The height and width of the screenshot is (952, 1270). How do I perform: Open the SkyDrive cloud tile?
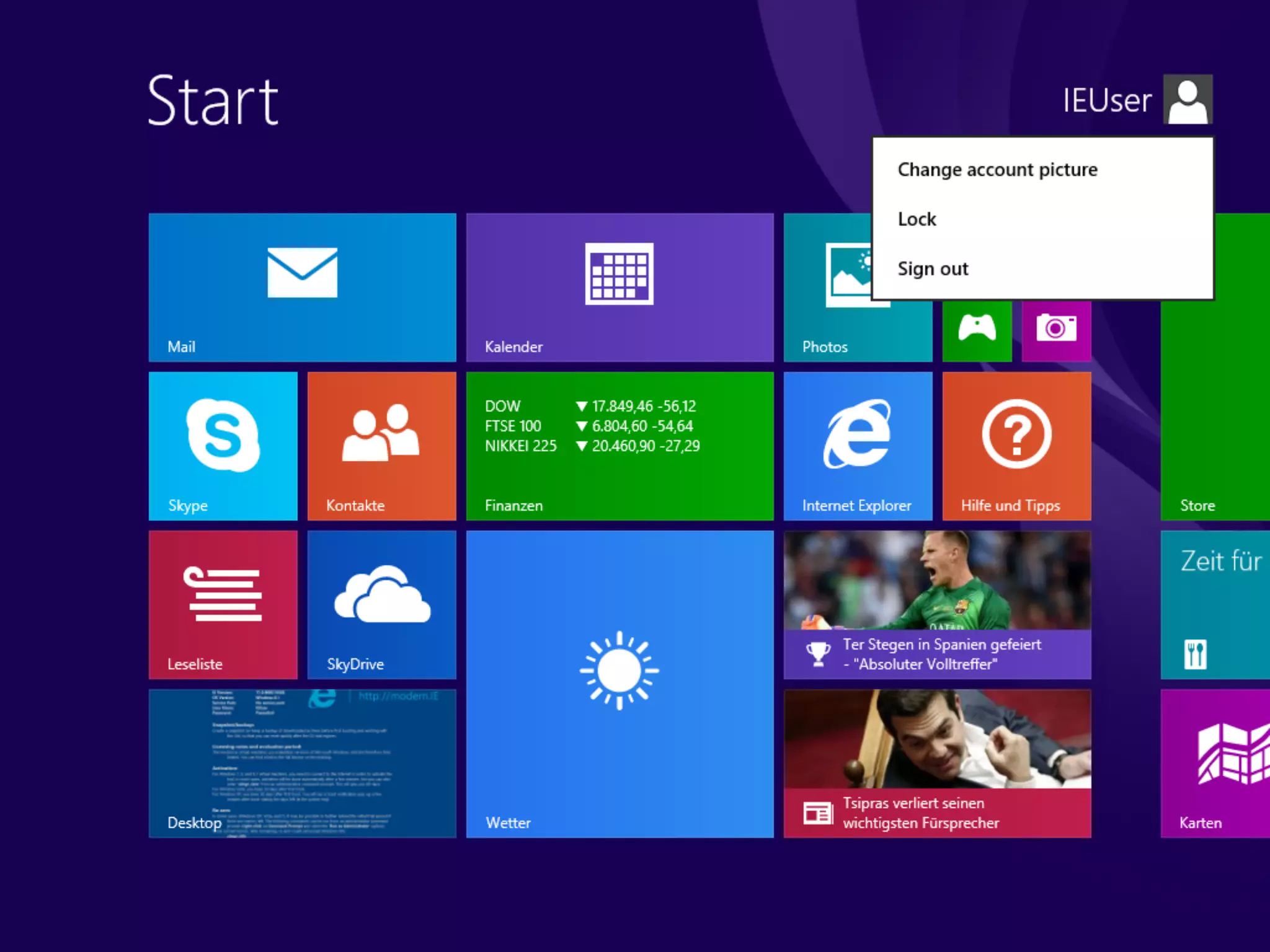[x=381, y=604]
